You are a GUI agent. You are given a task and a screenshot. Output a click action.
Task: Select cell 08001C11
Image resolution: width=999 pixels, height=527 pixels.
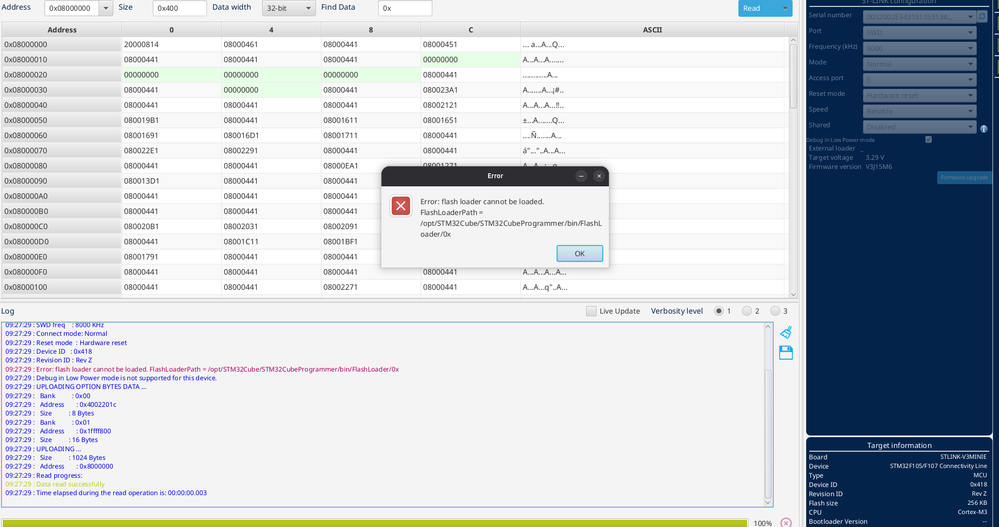click(271, 242)
